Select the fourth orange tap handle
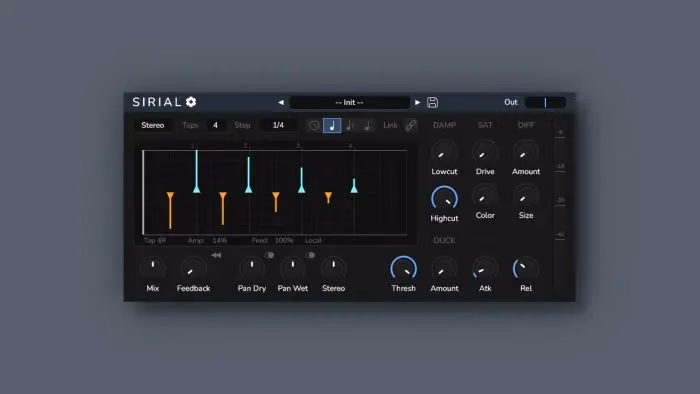Screen dimensions: 700x394 tap(328, 195)
